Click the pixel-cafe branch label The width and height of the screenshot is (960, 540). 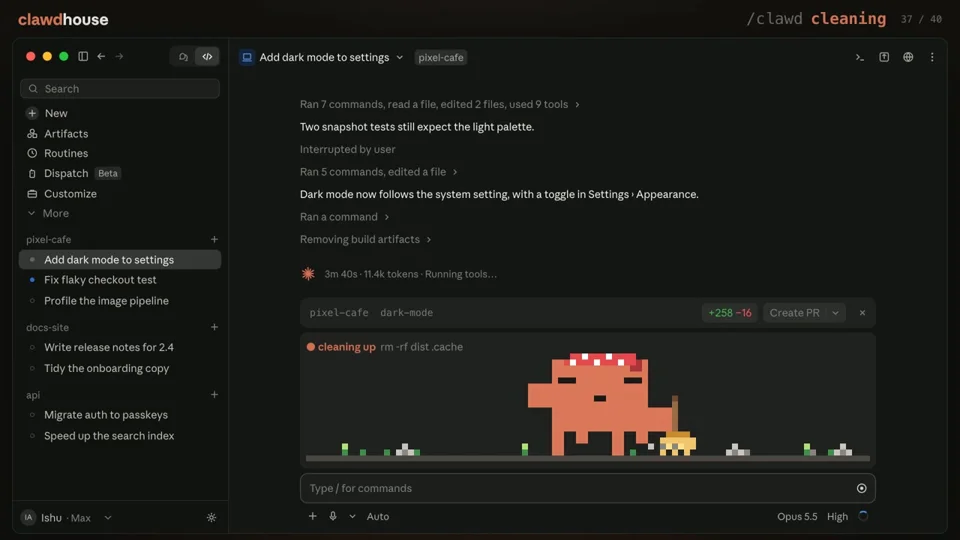(x=339, y=313)
